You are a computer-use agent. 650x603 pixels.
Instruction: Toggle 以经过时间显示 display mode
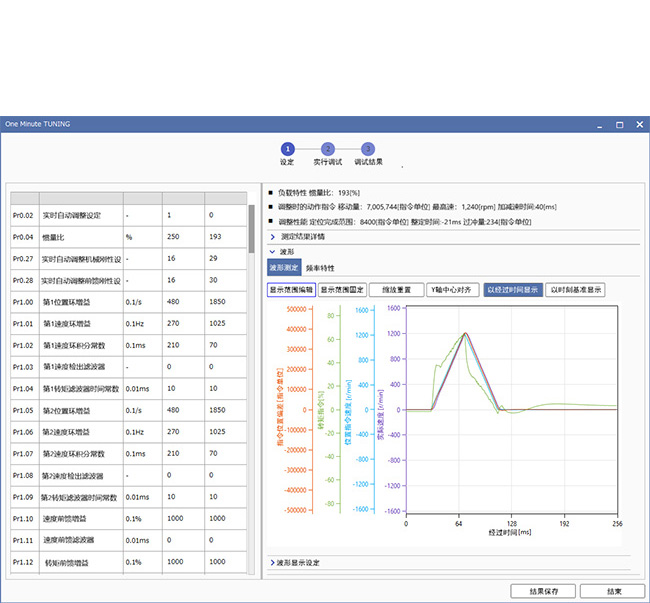(x=511, y=289)
